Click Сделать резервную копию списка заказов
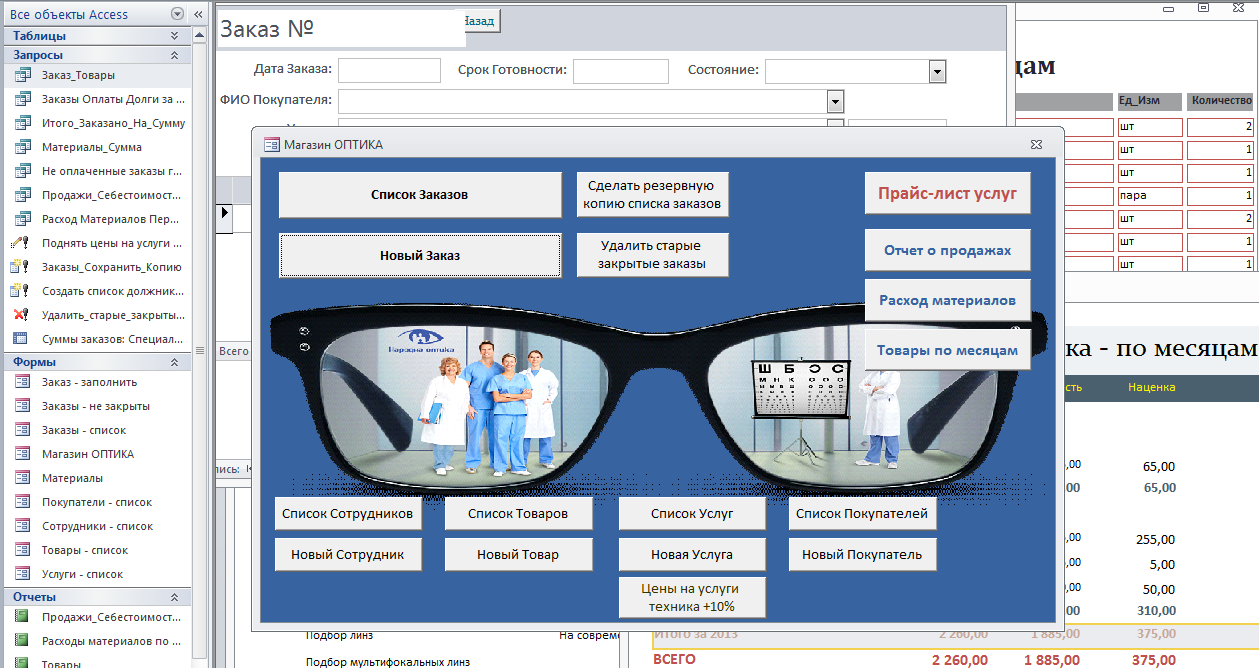This screenshot has width=1259, height=668. (653, 195)
